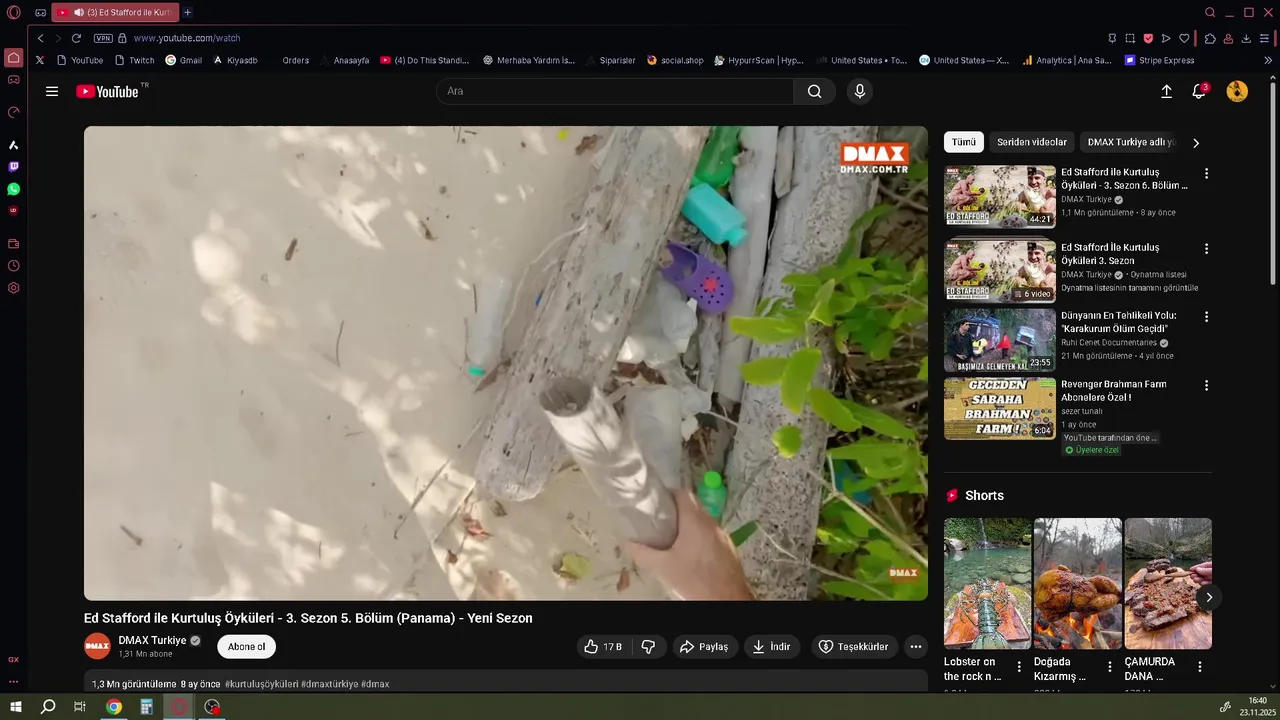Open tab search magnifier in title bar
The image size is (1280, 720).
[1210, 12]
